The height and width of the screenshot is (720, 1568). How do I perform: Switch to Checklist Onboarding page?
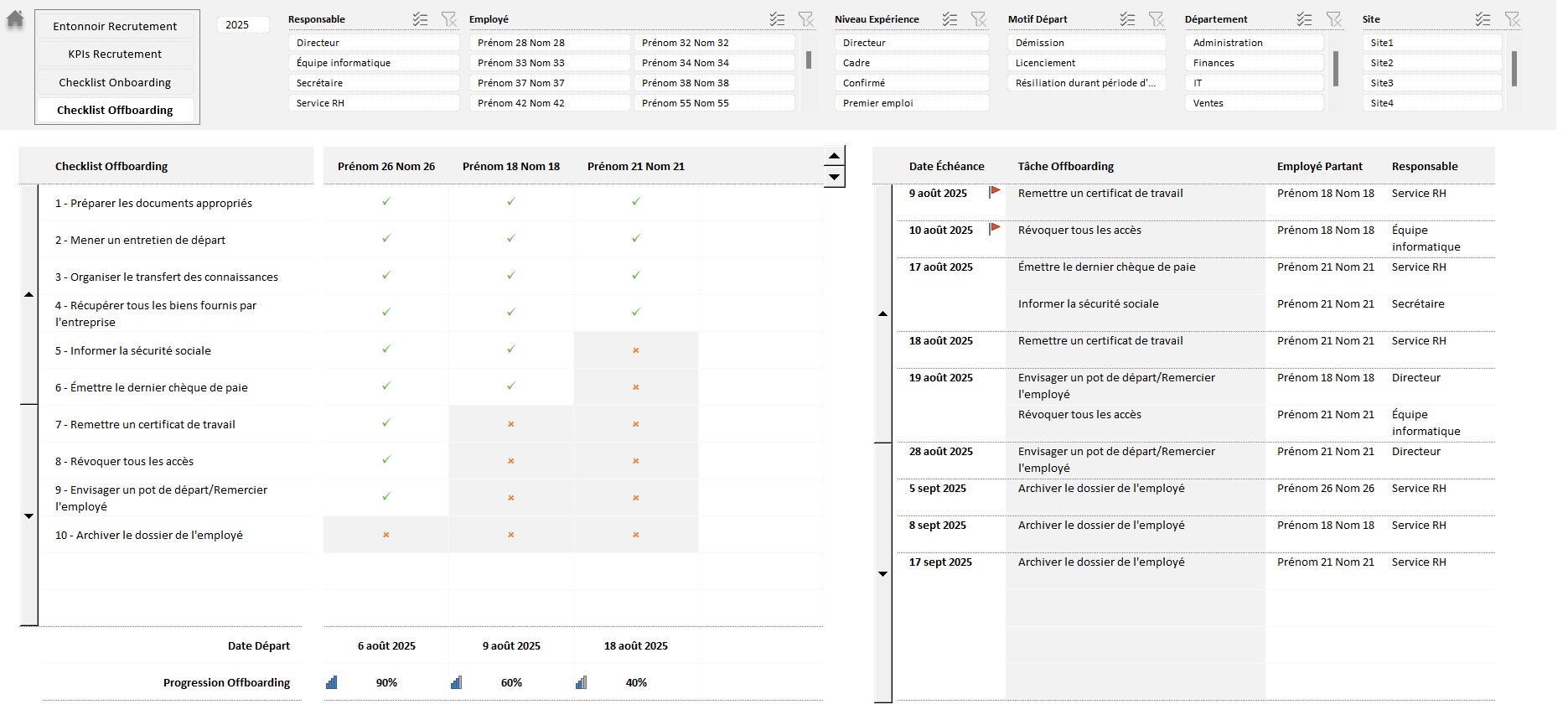tap(115, 82)
